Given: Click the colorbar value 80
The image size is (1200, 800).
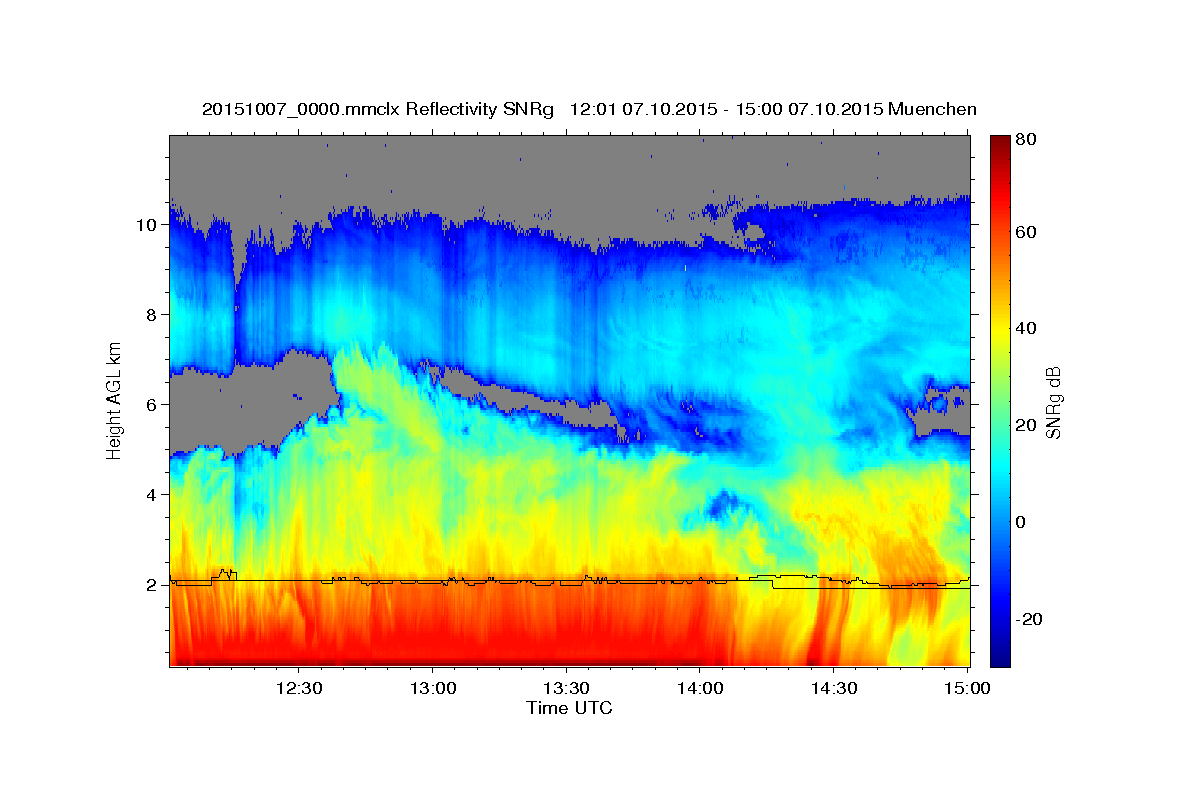Looking at the screenshot, I should click(1025, 140).
